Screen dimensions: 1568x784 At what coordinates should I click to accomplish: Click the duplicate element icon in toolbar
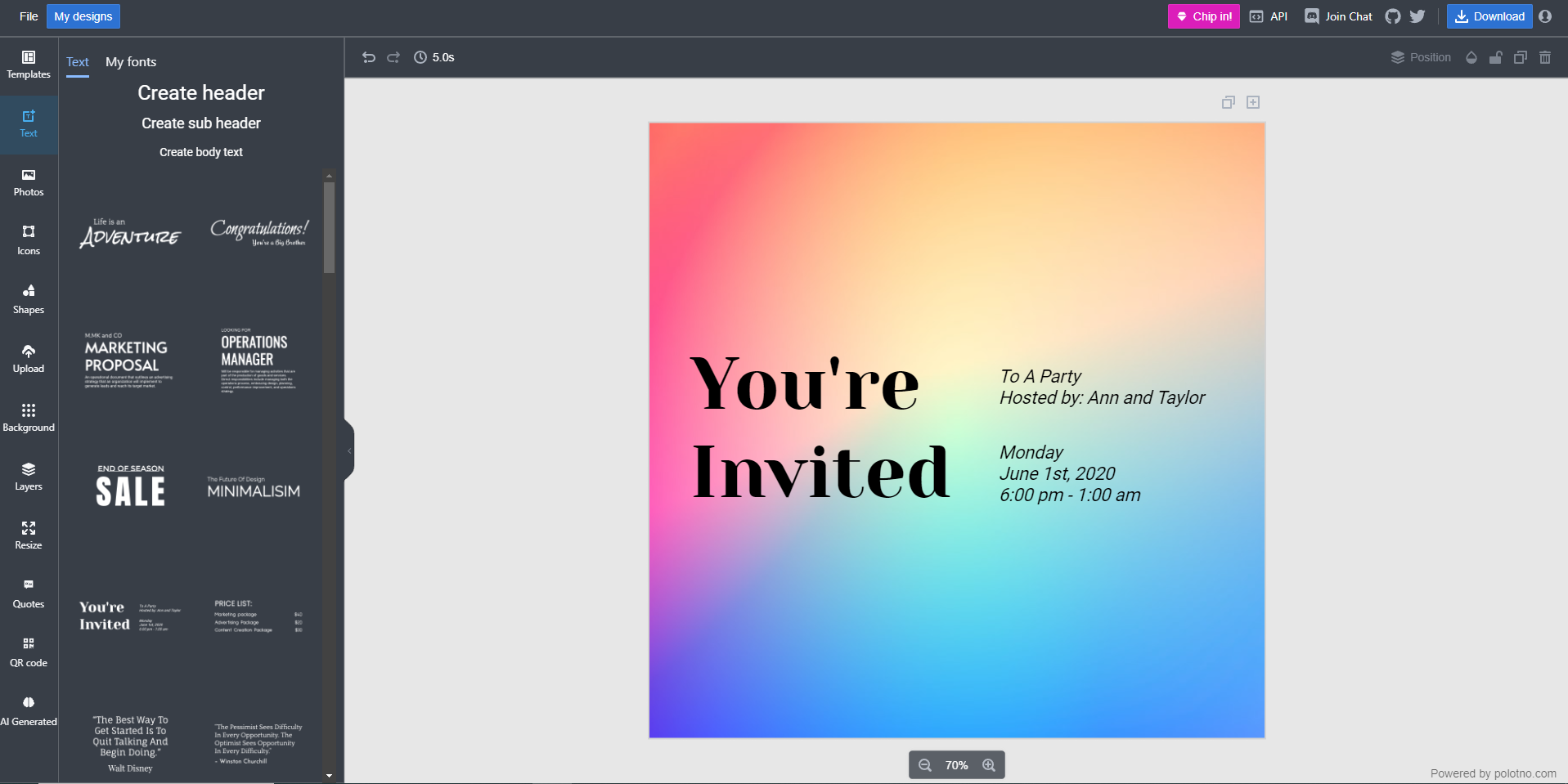[x=1521, y=57]
